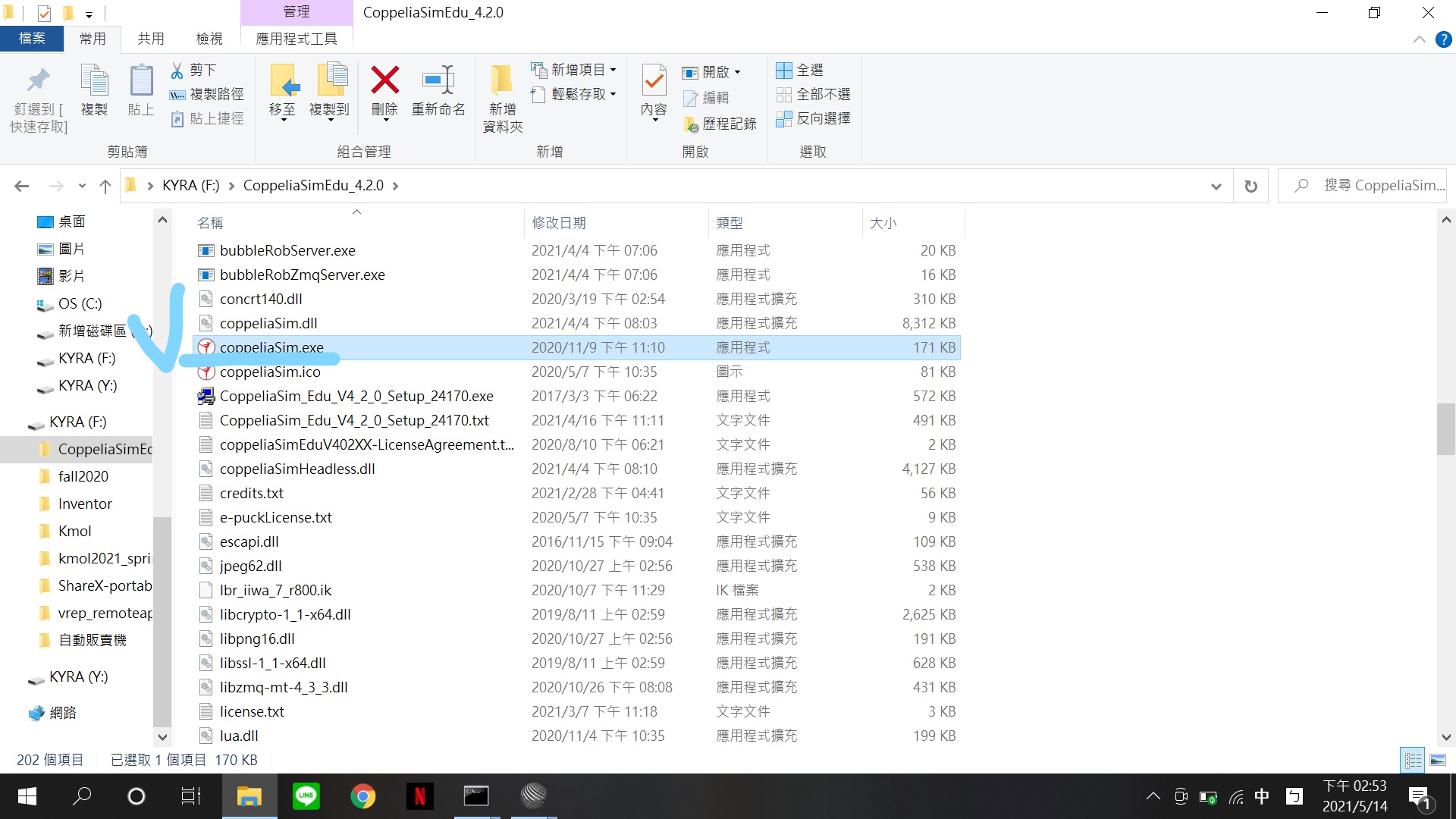Paste shortcut (貼上捷徑)
The image size is (1456, 819).
(207, 118)
